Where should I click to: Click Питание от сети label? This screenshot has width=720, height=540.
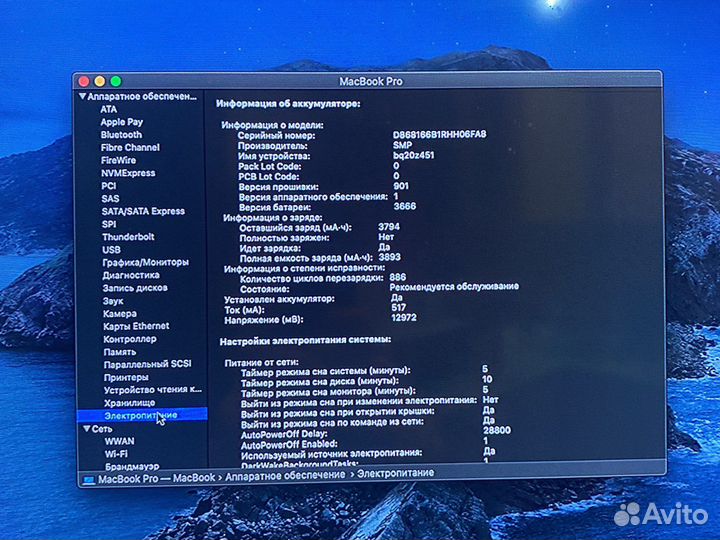click(x=261, y=363)
